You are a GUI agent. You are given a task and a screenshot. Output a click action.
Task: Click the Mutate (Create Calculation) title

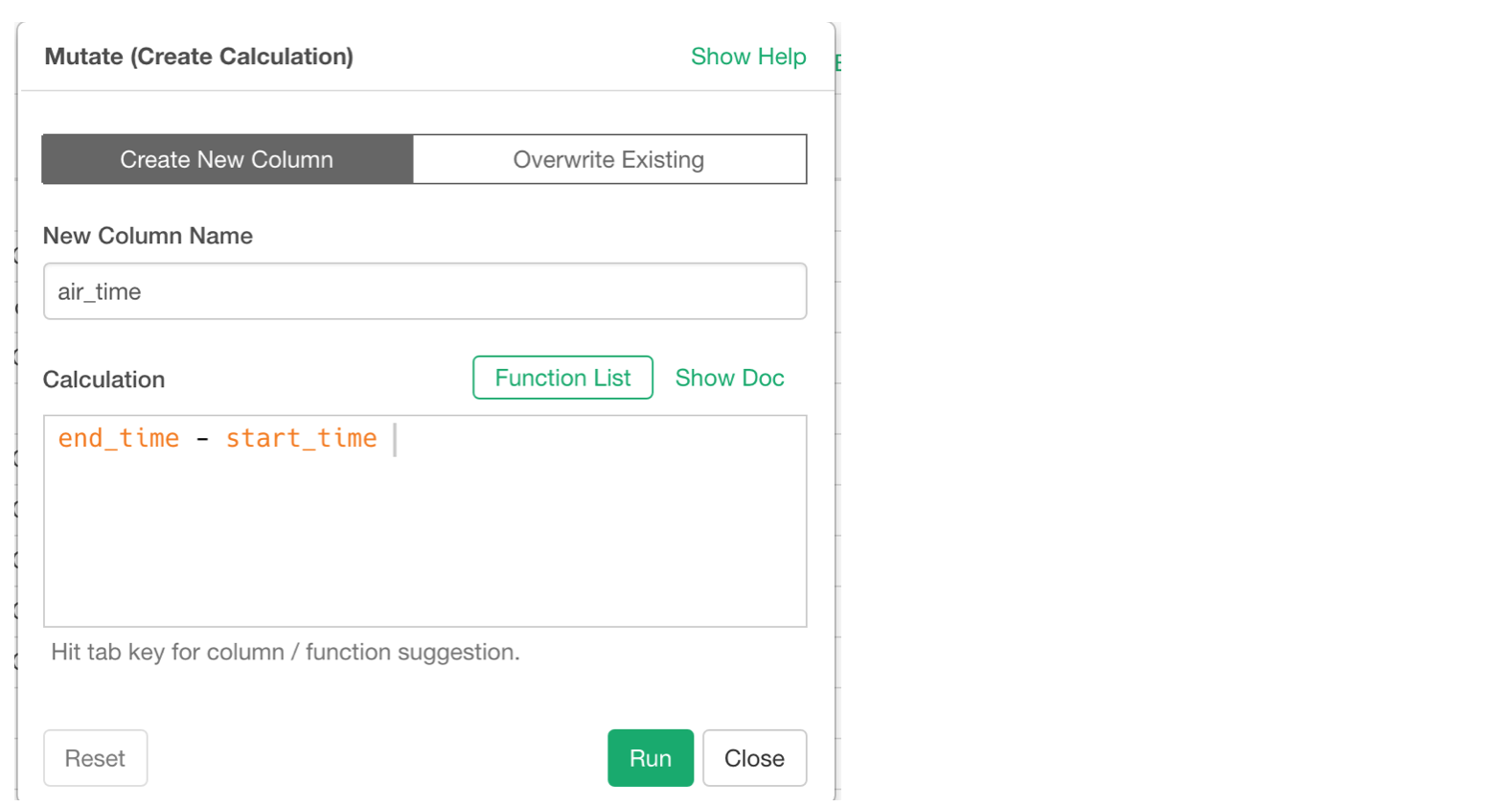pyautogui.click(x=198, y=57)
